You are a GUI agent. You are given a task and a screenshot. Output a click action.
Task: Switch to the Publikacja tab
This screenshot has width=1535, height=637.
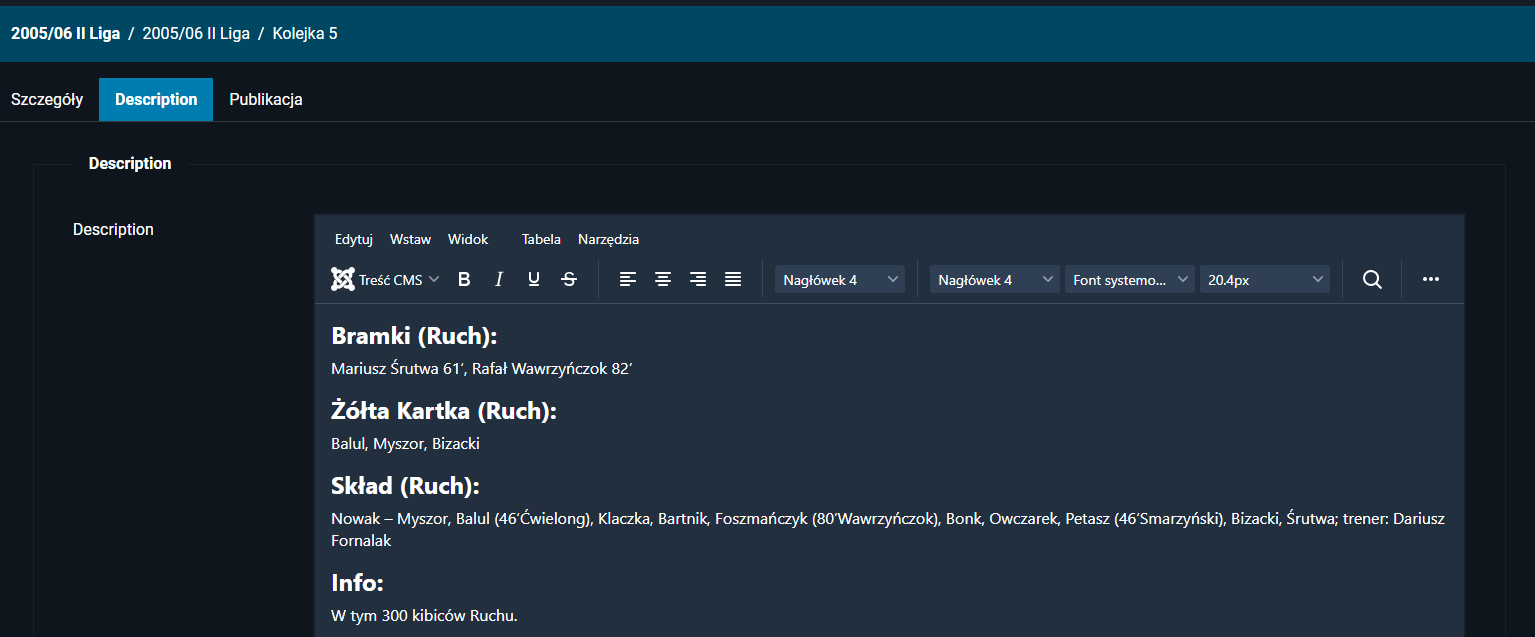coord(266,100)
